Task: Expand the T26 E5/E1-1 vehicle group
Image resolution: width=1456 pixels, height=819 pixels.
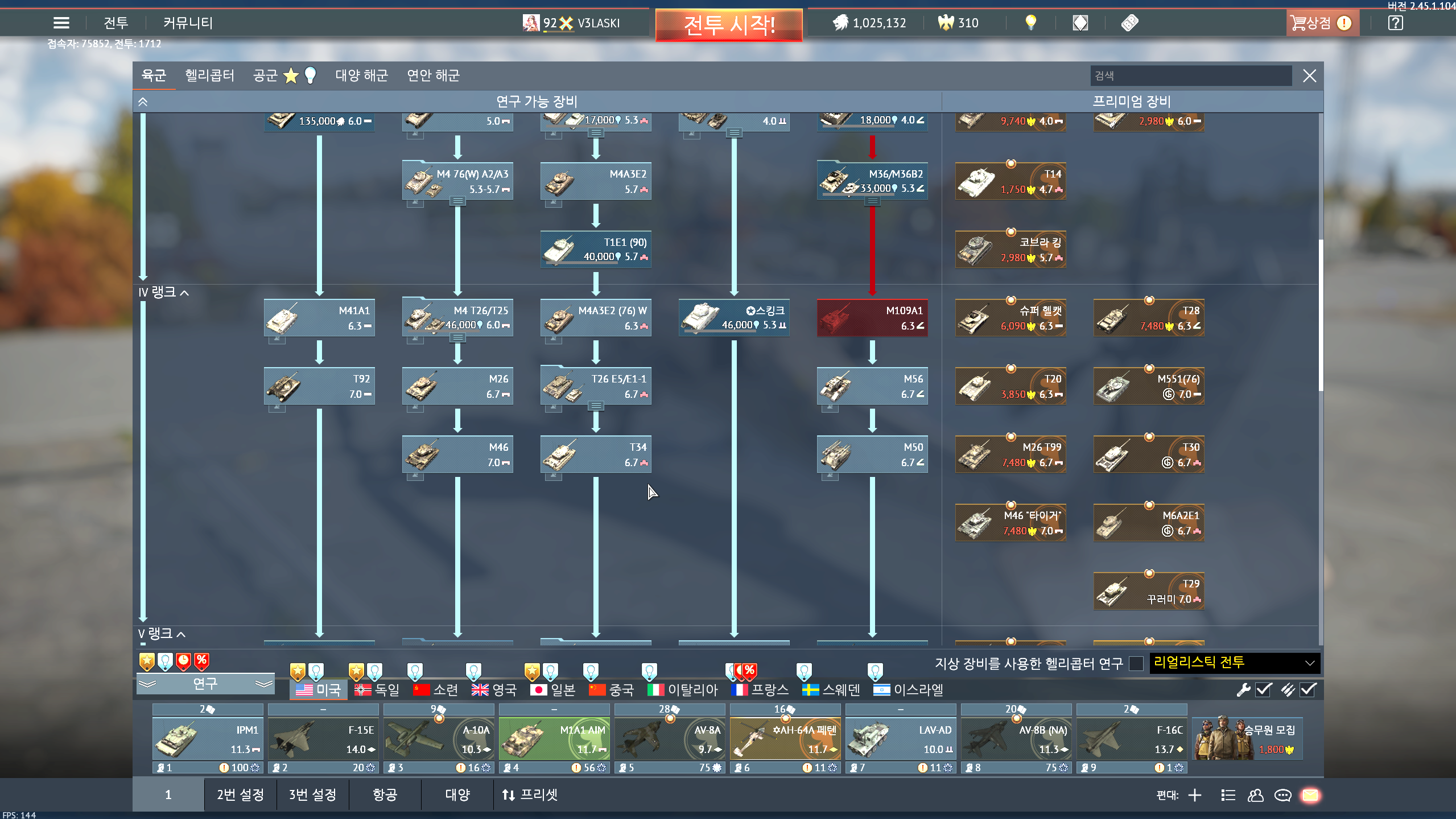Action: point(596,406)
